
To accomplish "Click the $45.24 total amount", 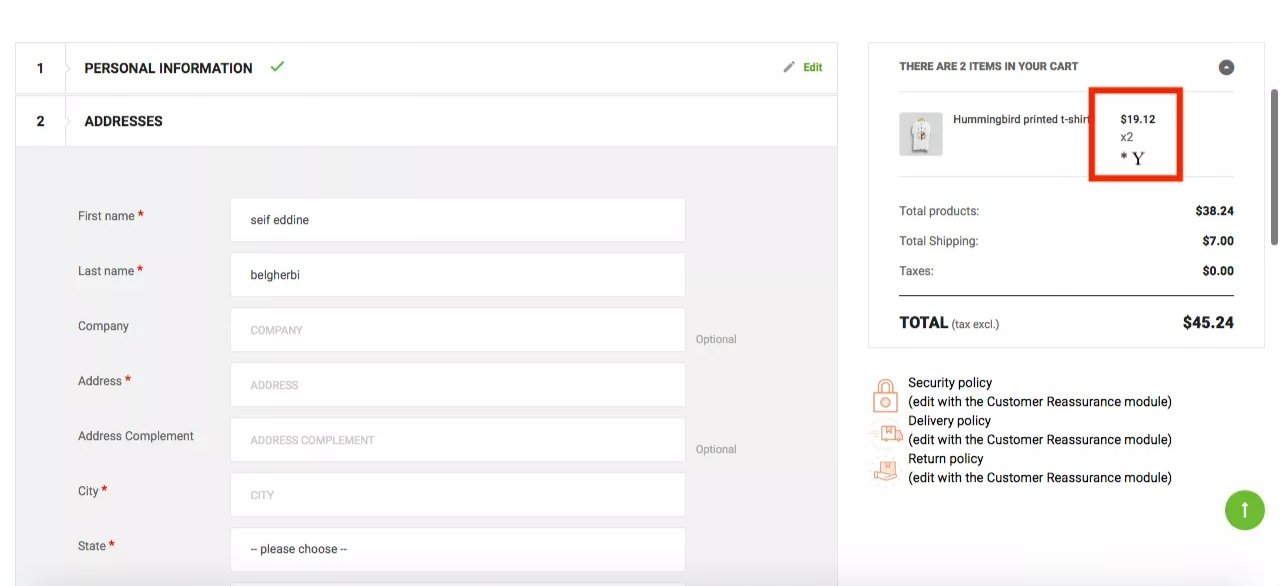I will coord(1208,322).
